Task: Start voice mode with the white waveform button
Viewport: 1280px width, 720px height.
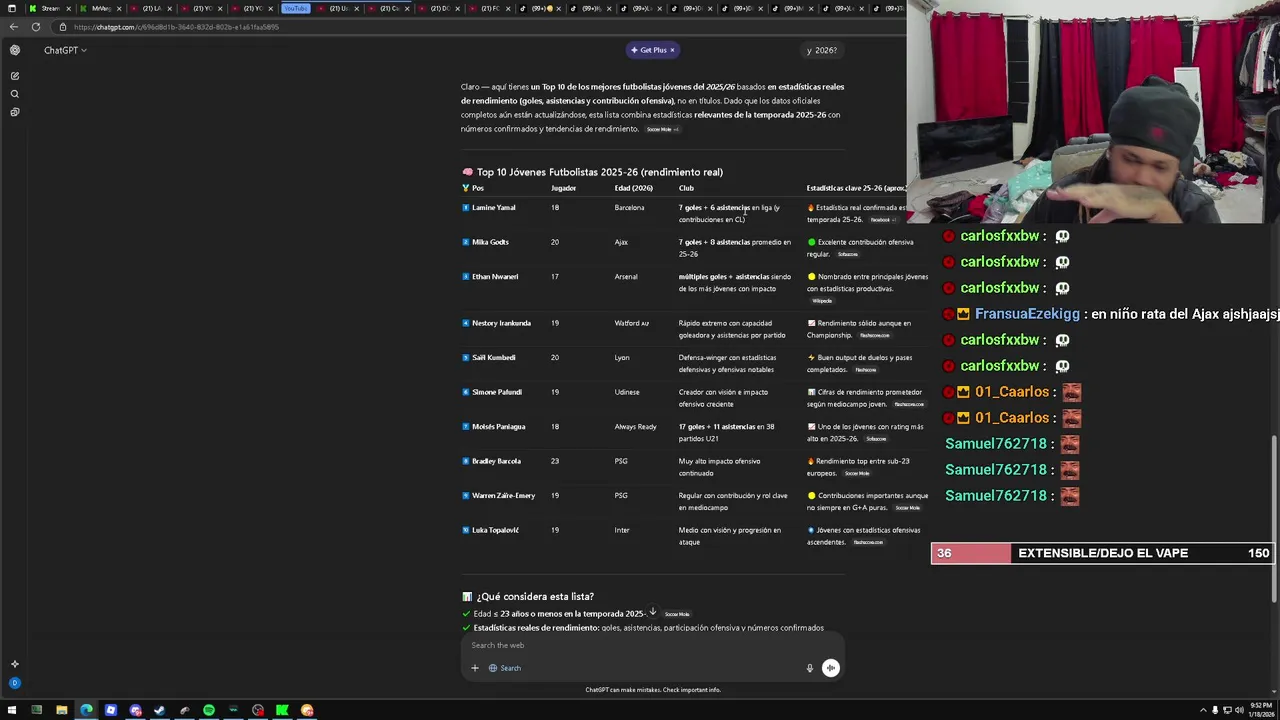Action: [831, 668]
